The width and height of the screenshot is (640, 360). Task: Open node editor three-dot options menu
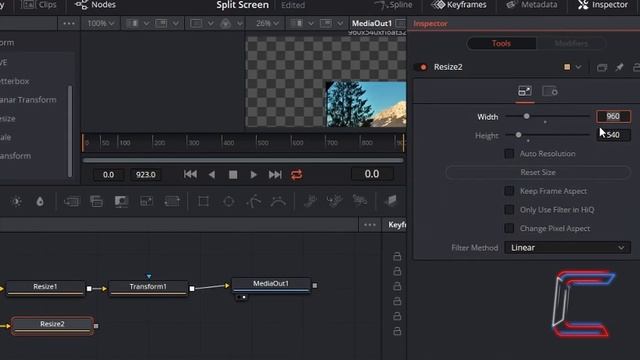[x=370, y=225]
